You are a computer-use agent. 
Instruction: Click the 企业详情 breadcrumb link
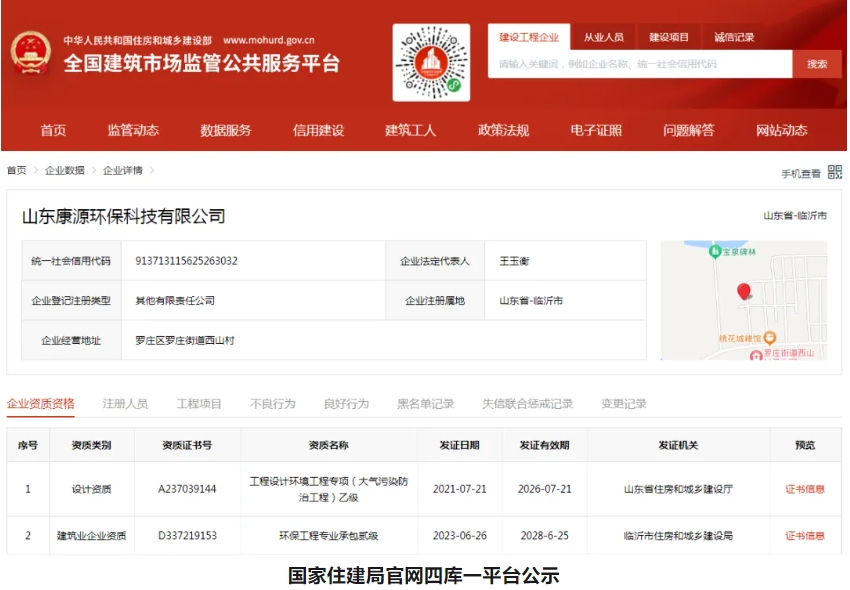pyautogui.click(x=123, y=170)
